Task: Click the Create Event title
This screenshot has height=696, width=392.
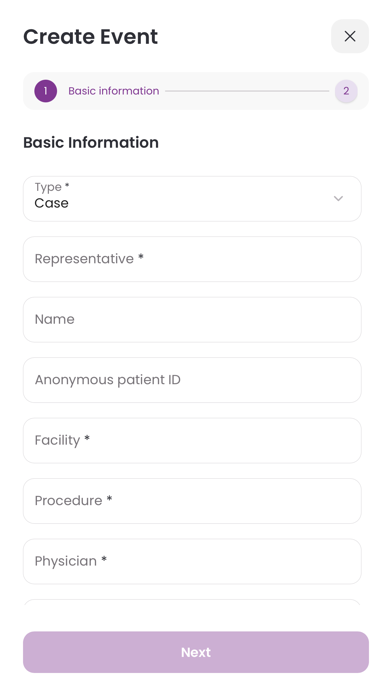Action: pos(91,37)
